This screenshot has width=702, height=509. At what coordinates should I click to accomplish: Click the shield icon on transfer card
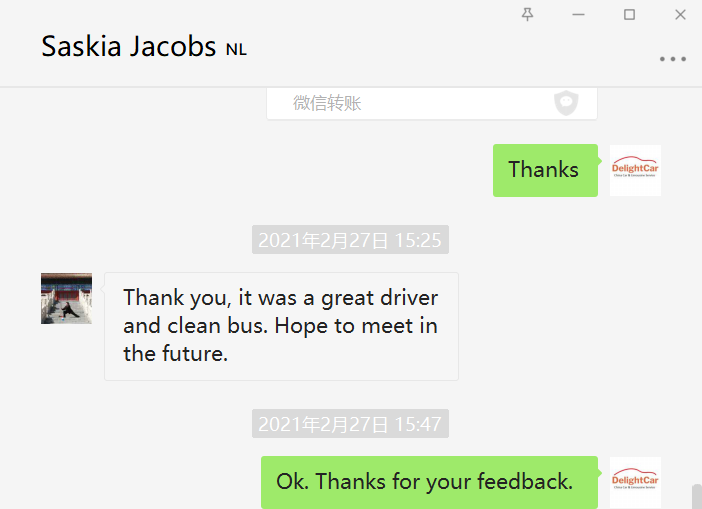tap(566, 103)
